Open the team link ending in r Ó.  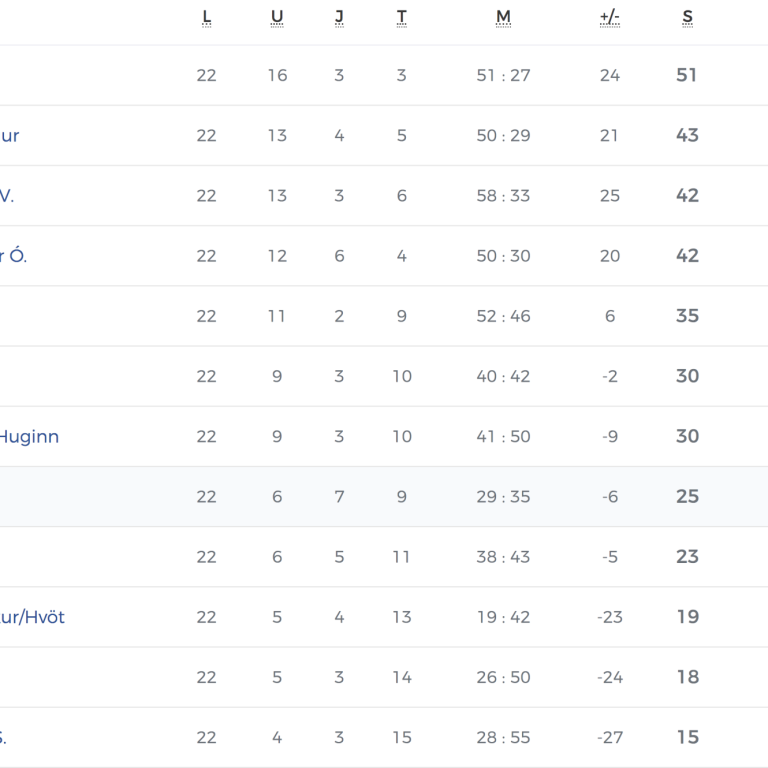click(x=13, y=256)
